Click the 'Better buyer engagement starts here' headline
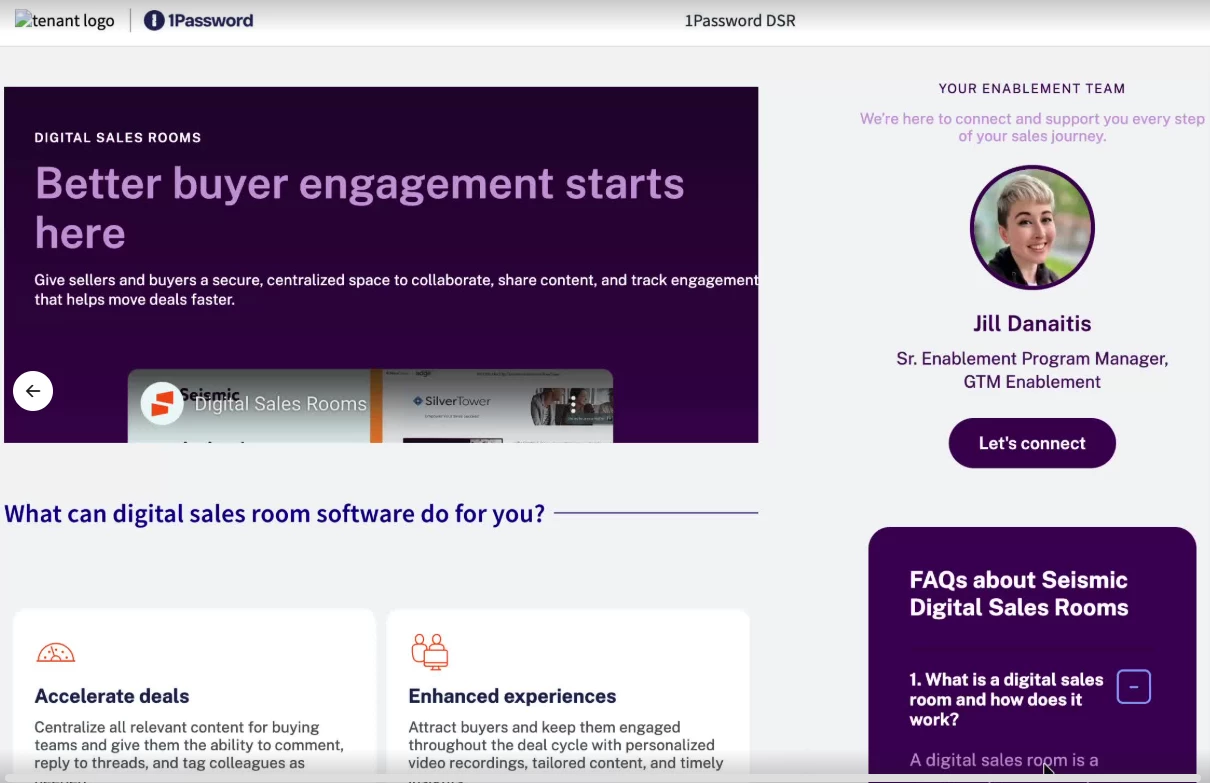This screenshot has width=1210, height=783. point(360,208)
